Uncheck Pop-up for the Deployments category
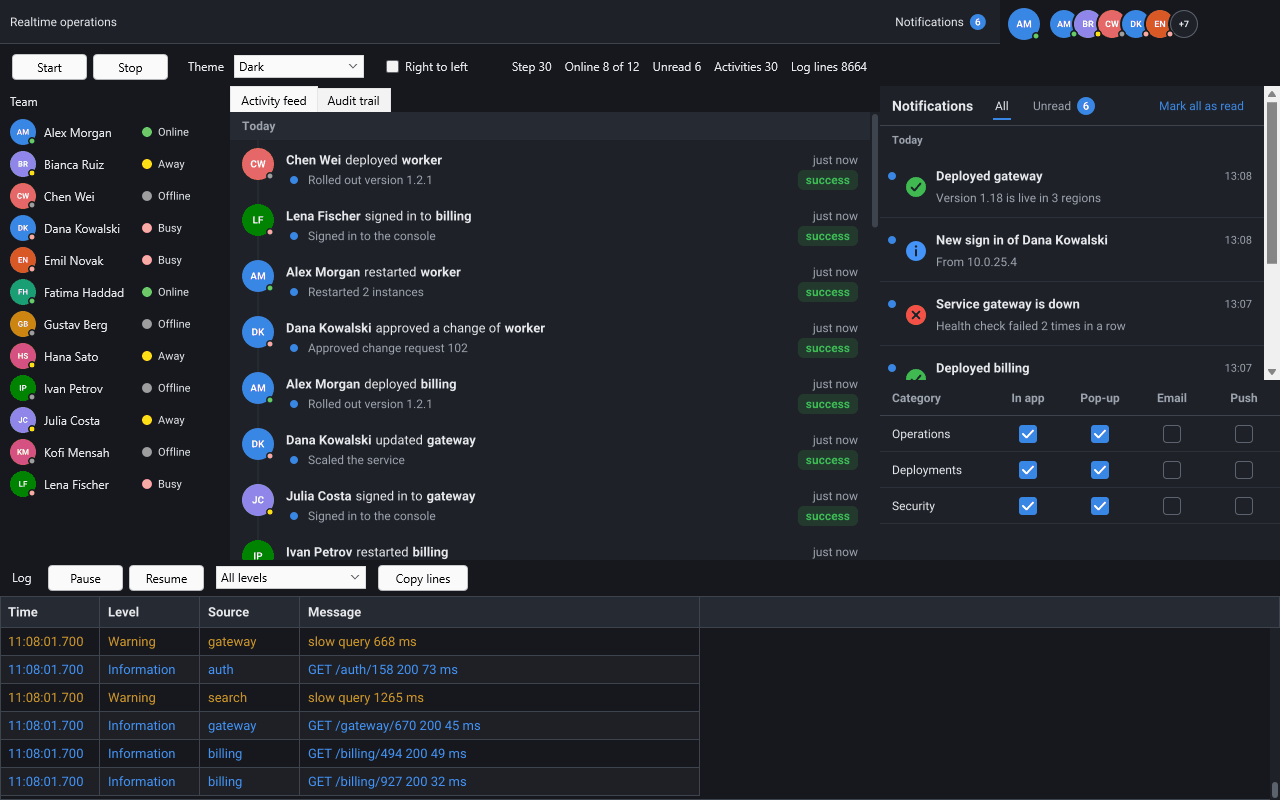This screenshot has width=1280, height=800. (x=1100, y=470)
